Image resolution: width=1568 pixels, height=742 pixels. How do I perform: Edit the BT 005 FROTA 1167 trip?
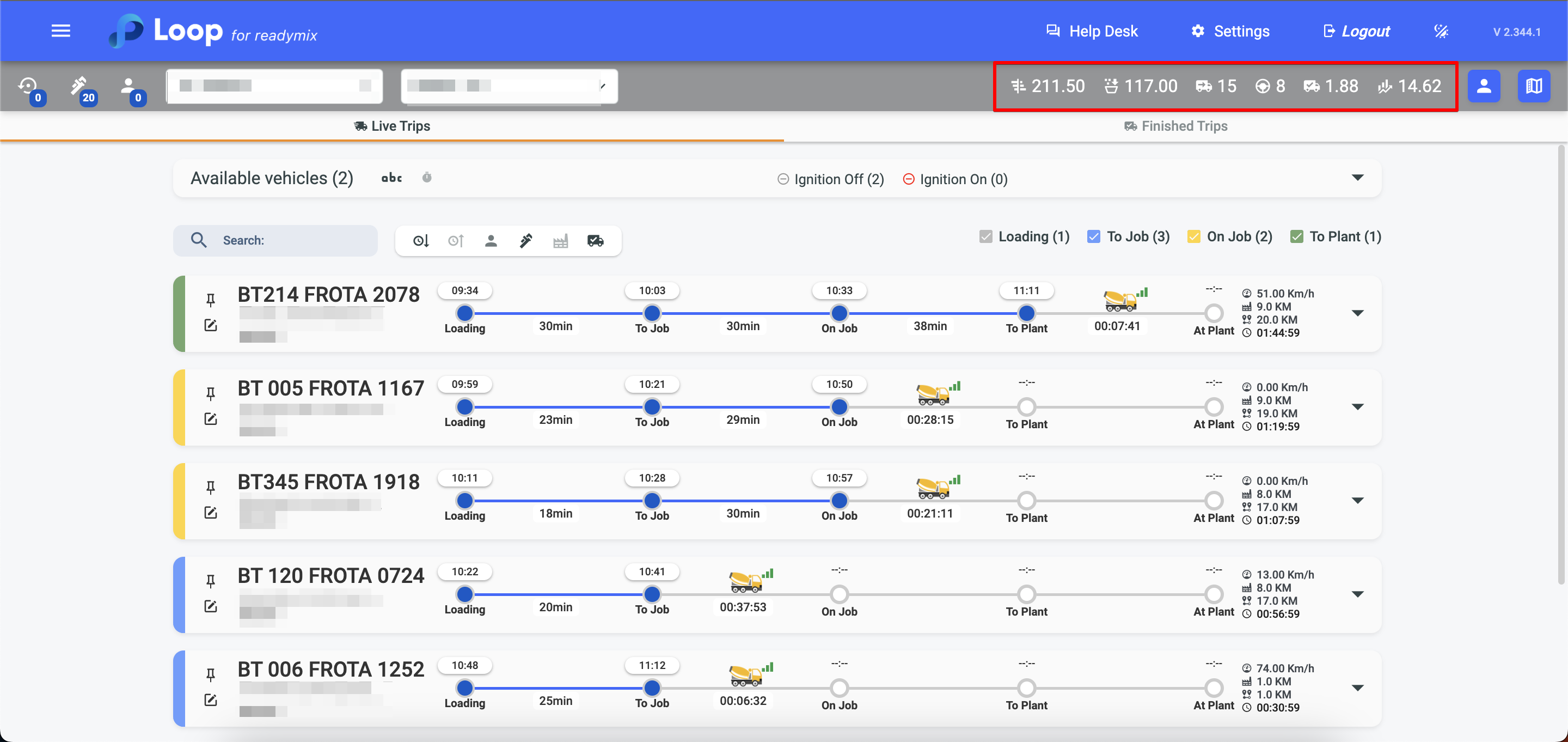[211, 419]
